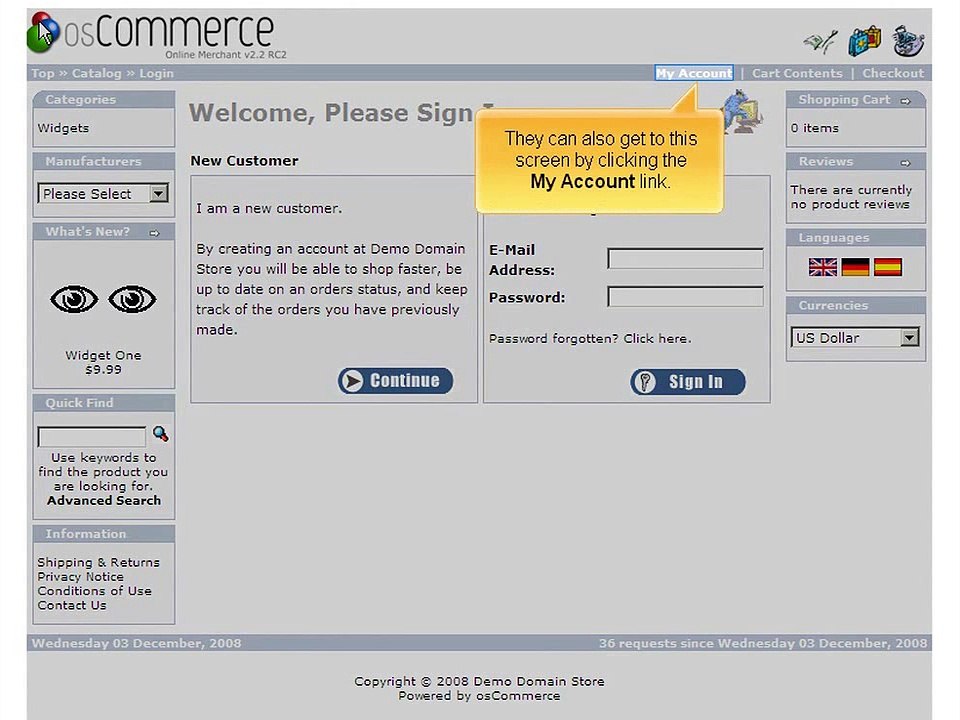The height and width of the screenshot is (720, 960).
Task: Open the Widget One product link
Action: [x=103, y=355]
